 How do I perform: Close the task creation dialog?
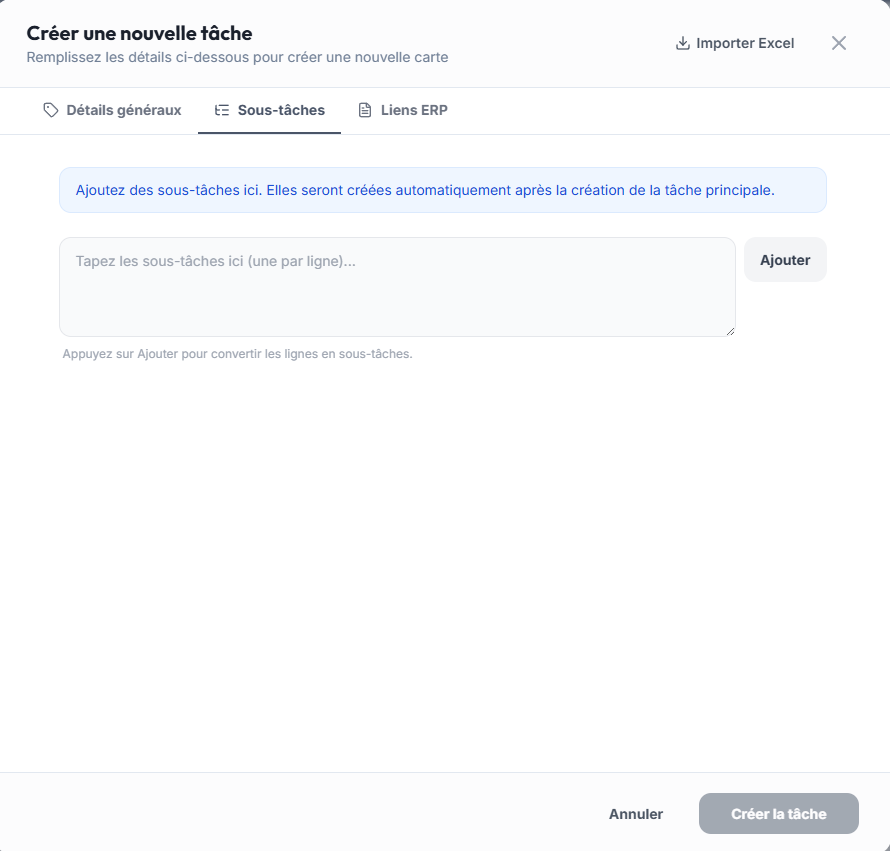[839, 43]
